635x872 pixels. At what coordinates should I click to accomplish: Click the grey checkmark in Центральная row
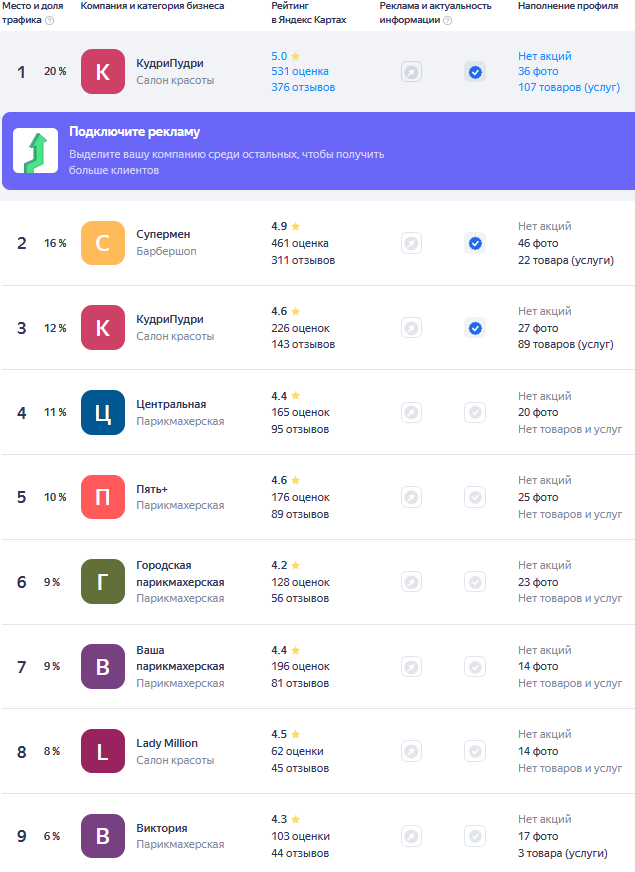click(475, 412)
